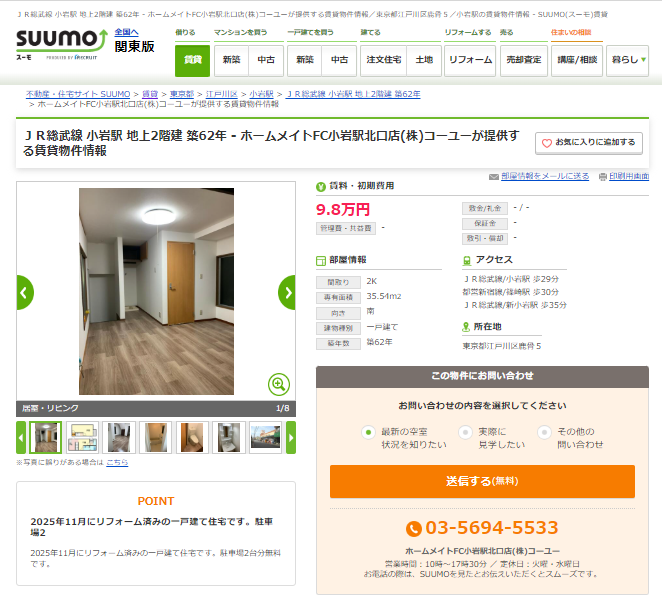Viewport: 662px width, 601px height.
Task: Open the floor plan thumbnail
Action: [x=82, y=438]
